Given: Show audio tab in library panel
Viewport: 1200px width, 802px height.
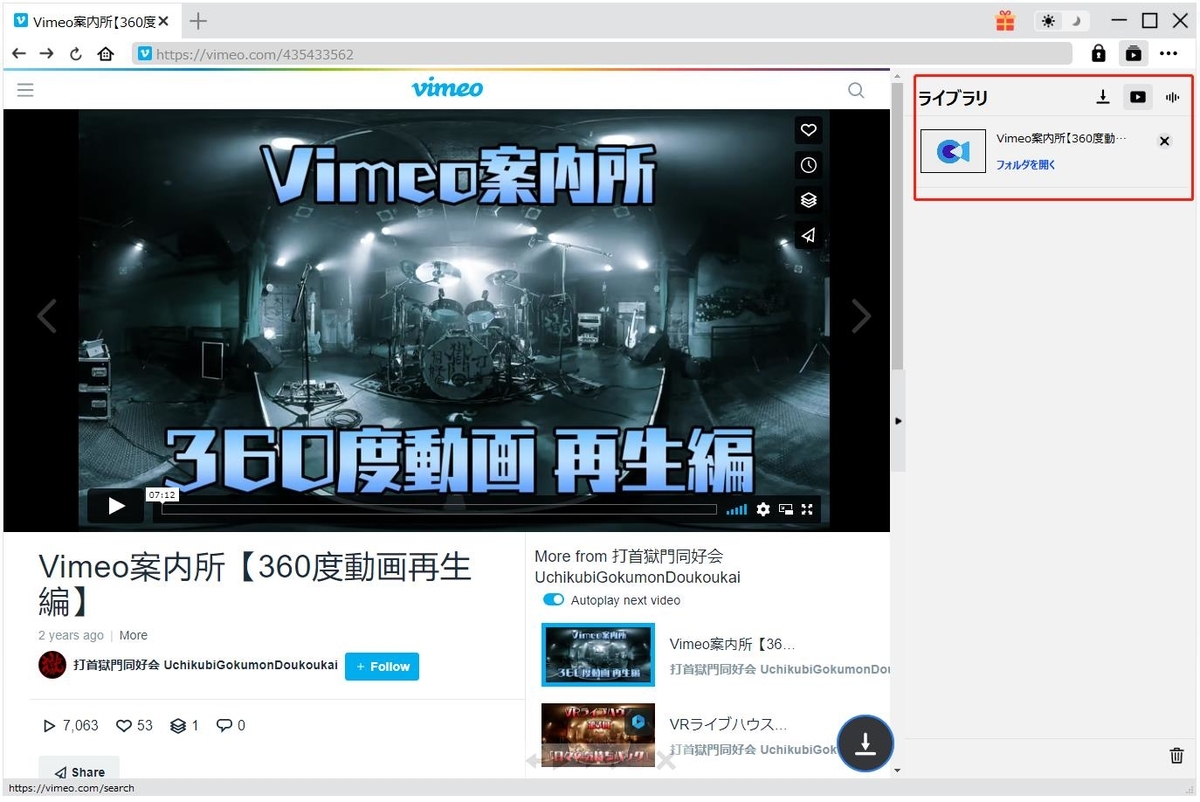Looking at the screenshot, I should coord(1172,97).
